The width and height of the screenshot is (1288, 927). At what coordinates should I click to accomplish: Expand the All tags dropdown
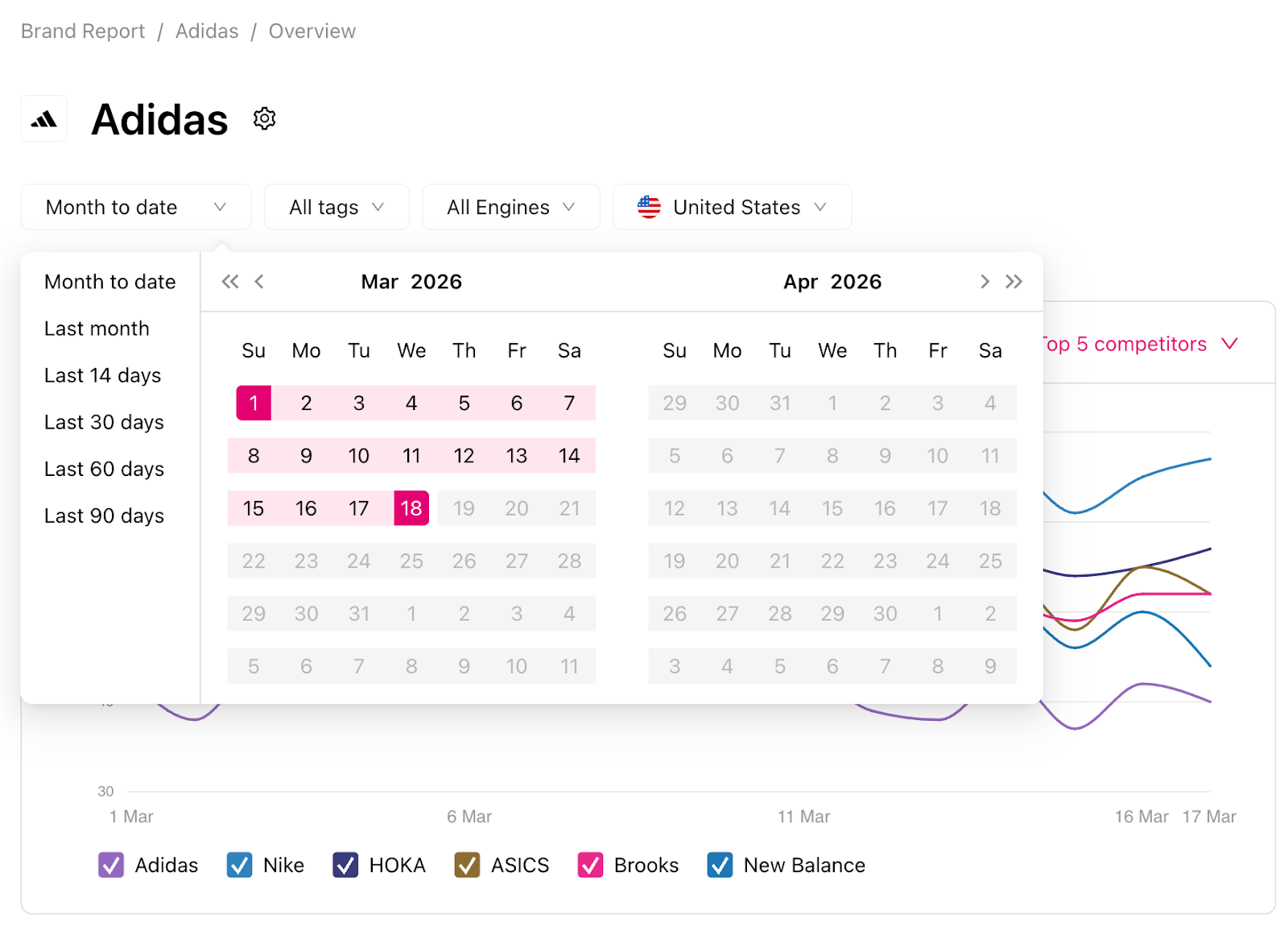pyautogui.click(x=336, y=207)
